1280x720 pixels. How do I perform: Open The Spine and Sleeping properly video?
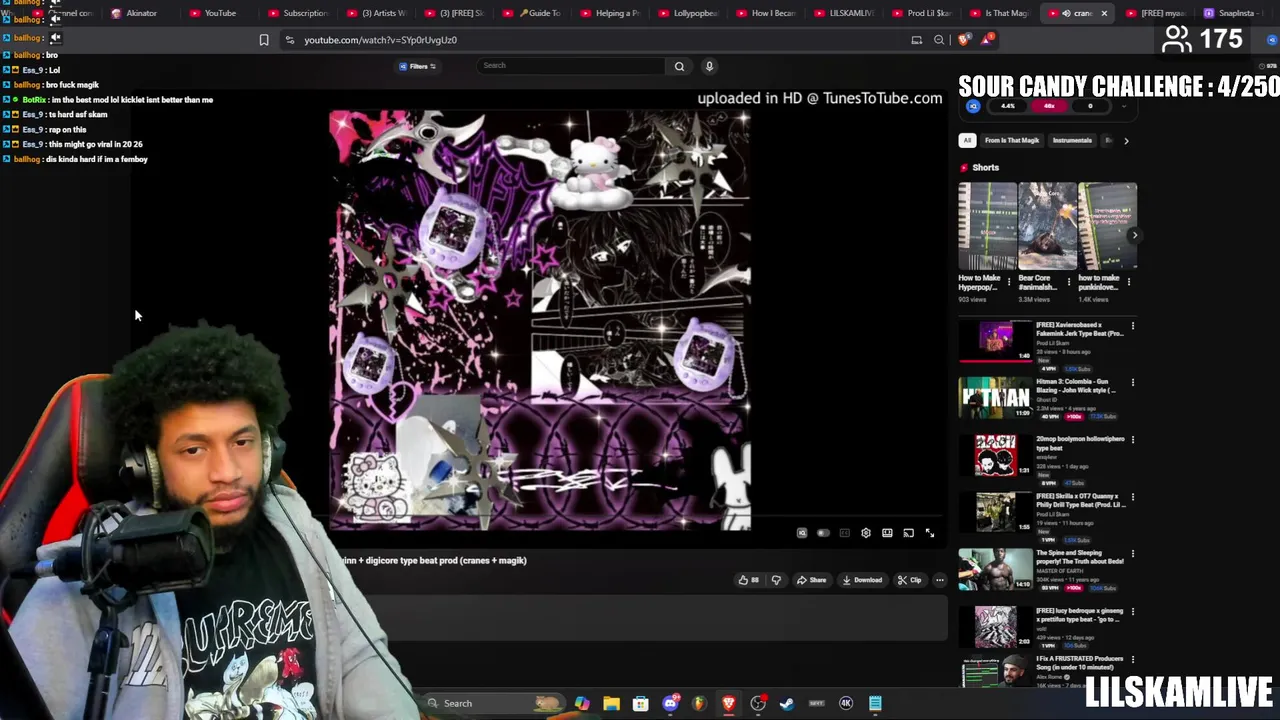tap(1079, 557)
